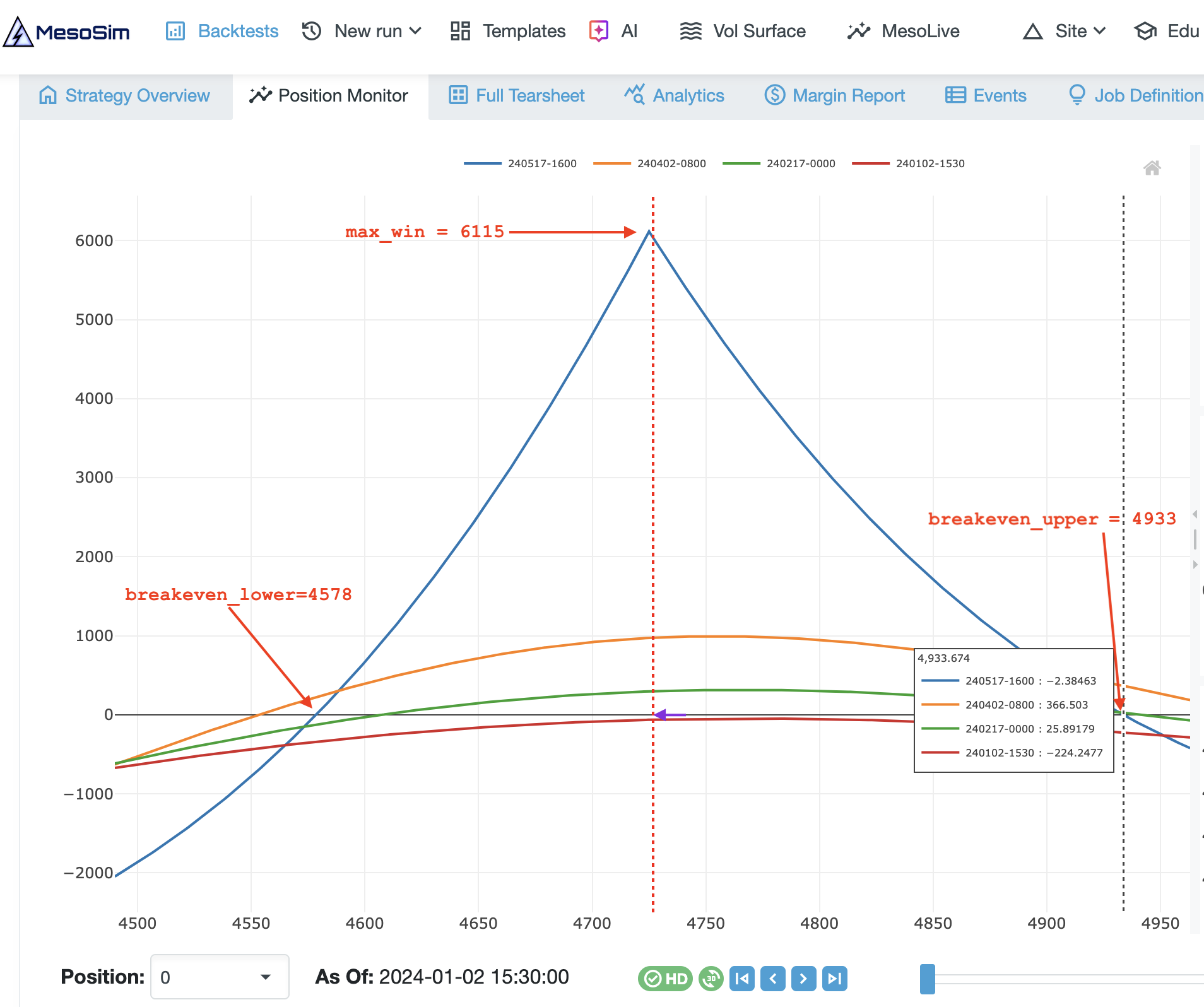Toggle the 240402-0800 series in the legend
This screenshot has height=1007, width=1204.
click(x=653, y=163)
